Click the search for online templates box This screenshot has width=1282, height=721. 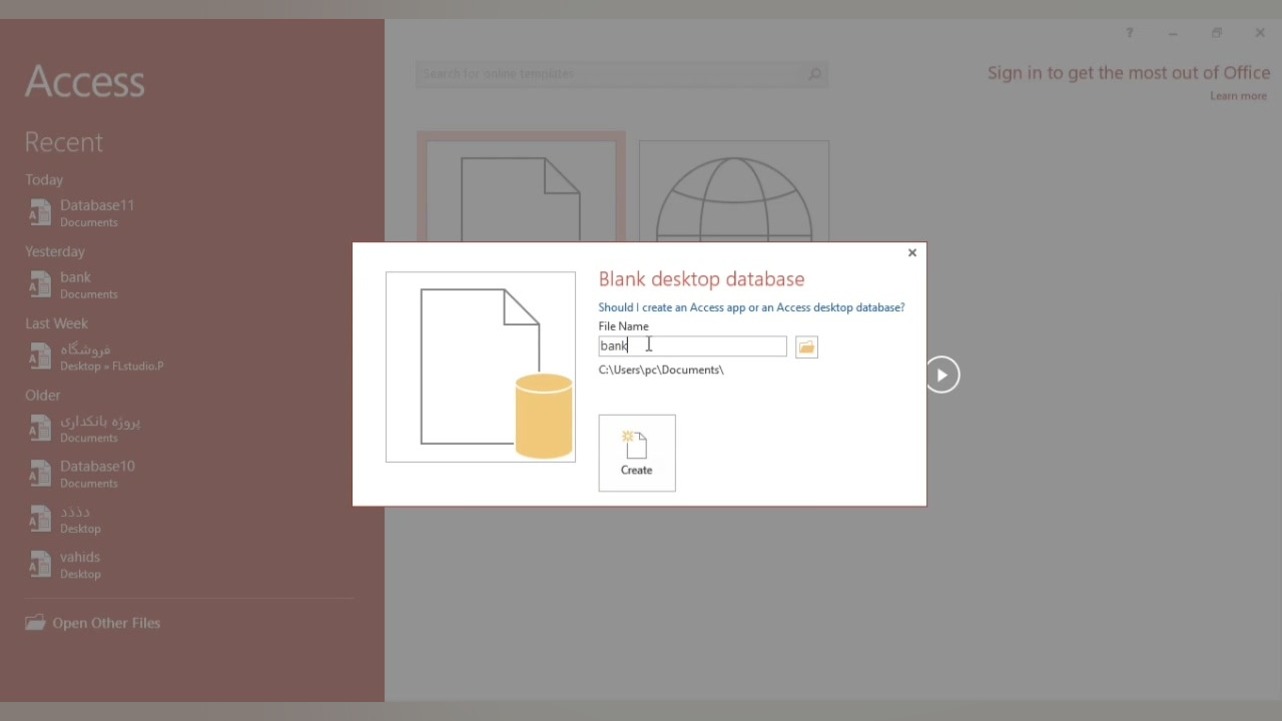[x=609, y=74]
